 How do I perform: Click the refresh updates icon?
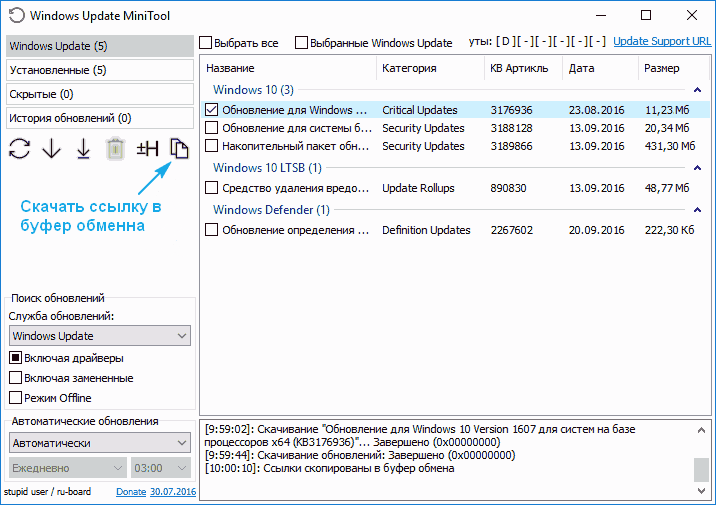[x=19, y=149]
